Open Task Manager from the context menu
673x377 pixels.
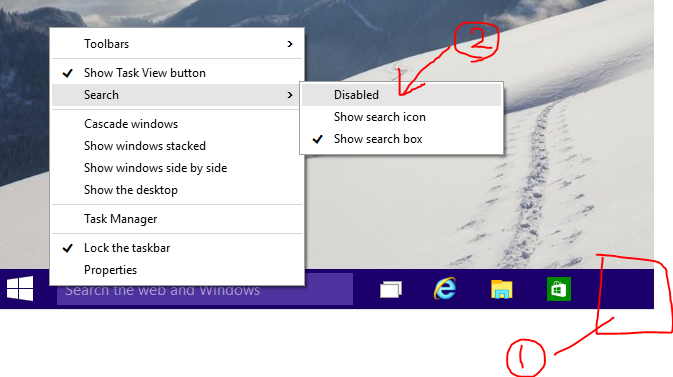pyautogui.click(x=177, y=219)
